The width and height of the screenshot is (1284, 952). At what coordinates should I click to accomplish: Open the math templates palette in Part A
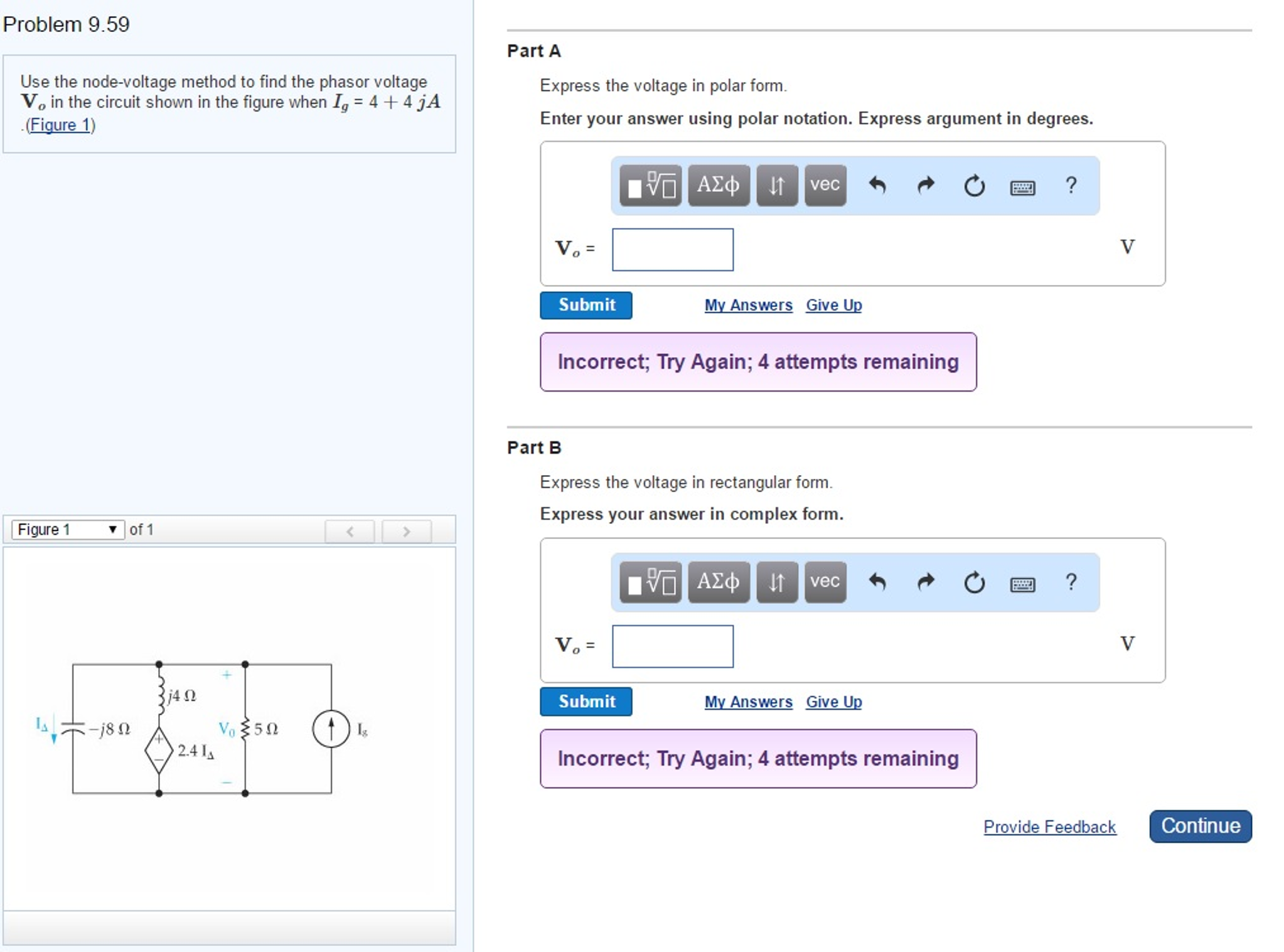650,184
